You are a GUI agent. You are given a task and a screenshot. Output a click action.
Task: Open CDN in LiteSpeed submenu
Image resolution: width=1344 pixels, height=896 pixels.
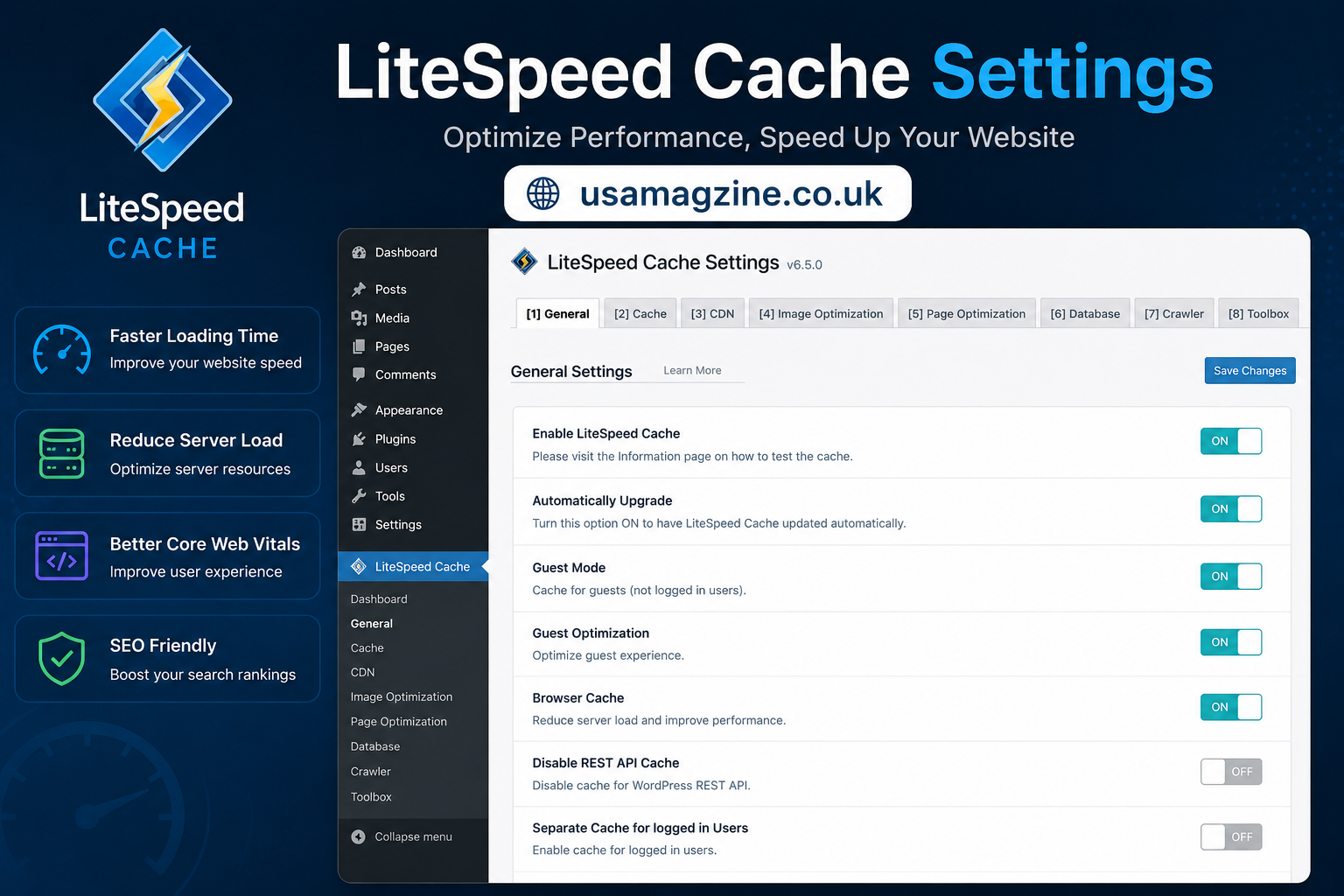point(363,673)
